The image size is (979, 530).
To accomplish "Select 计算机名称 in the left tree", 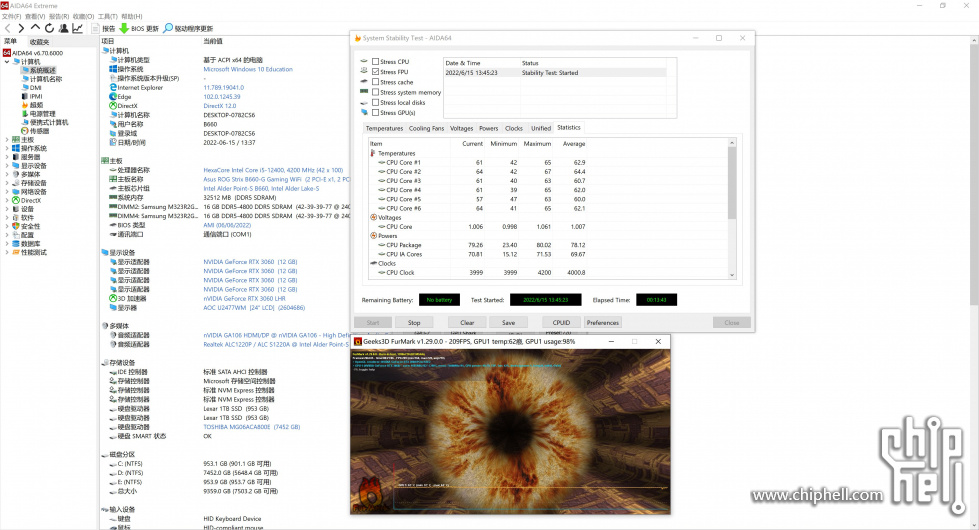I will (x=42, y=79).
